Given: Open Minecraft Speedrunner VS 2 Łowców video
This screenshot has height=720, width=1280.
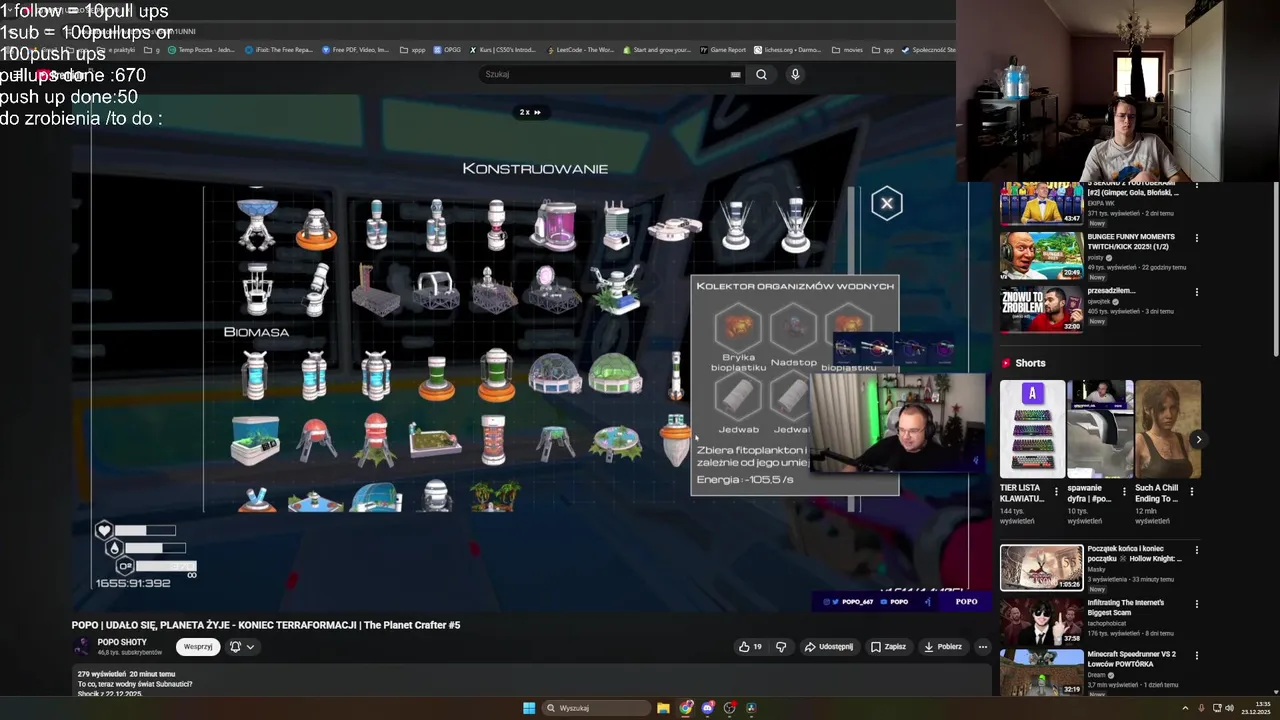Looking at the screenshot, I should pyautogui.click(x=1041, y=673).
